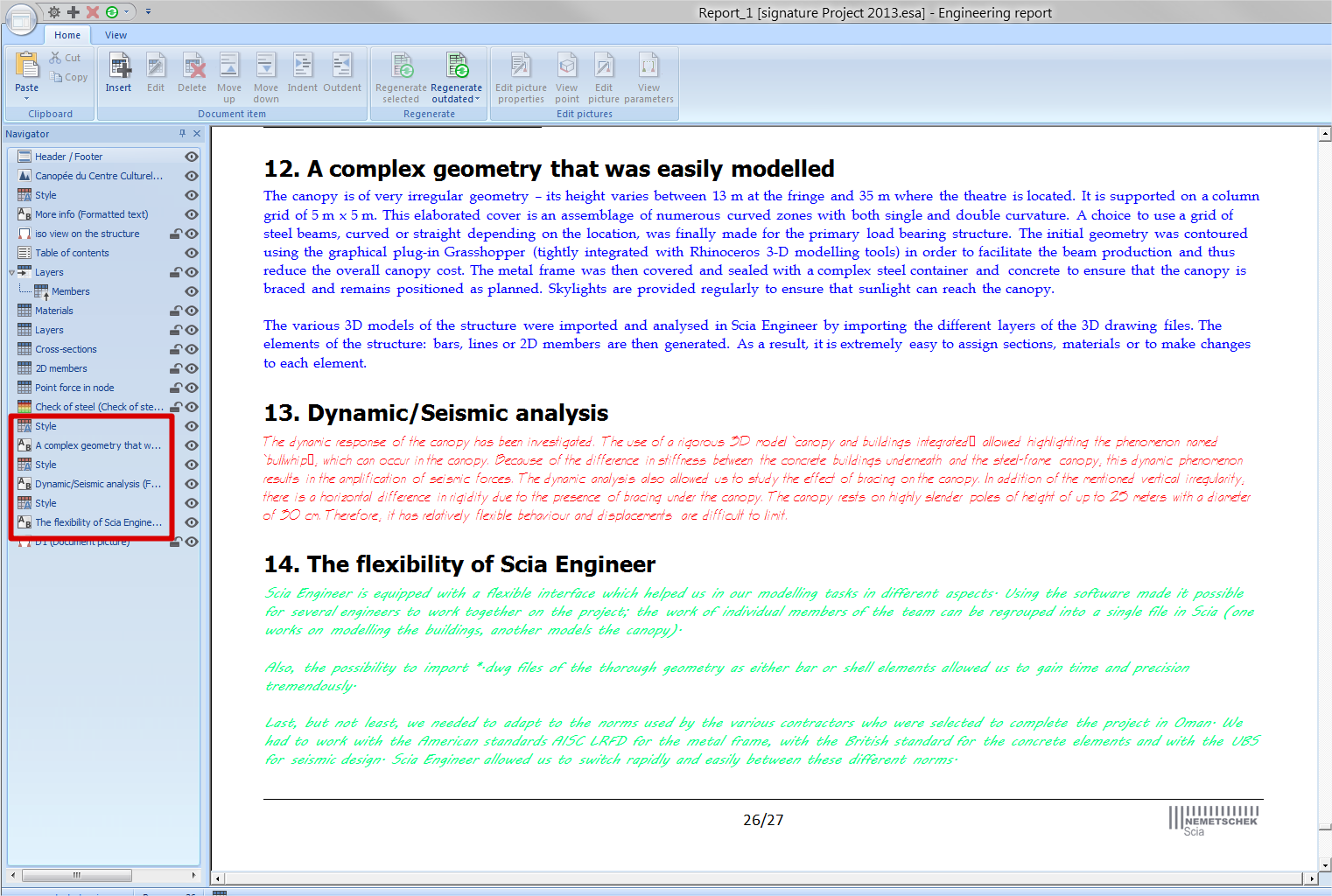
Task: Select Cross-sections in Navigator
Action: click(x=66, y=349)
